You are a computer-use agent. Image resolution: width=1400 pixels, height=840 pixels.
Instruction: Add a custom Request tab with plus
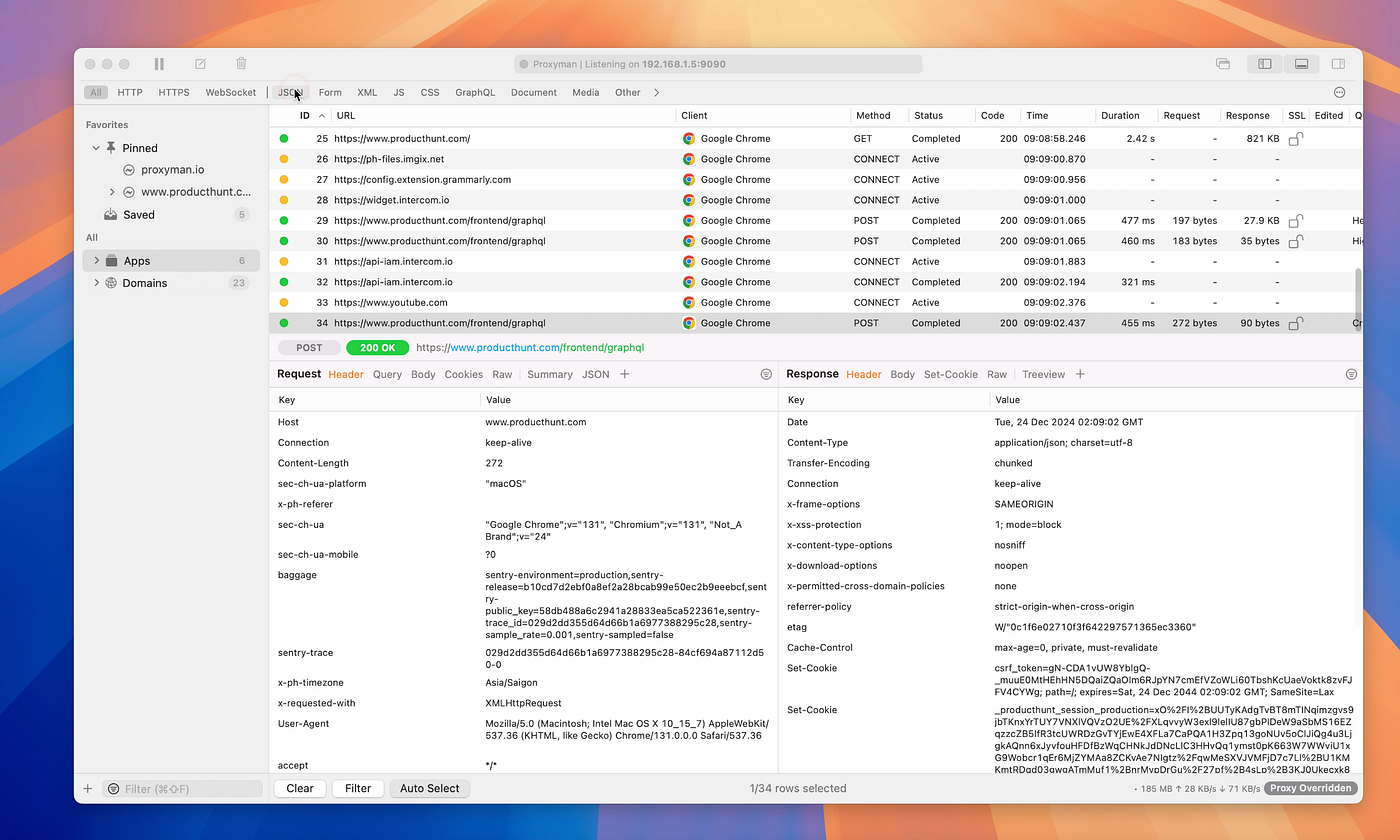coord(625,374)
